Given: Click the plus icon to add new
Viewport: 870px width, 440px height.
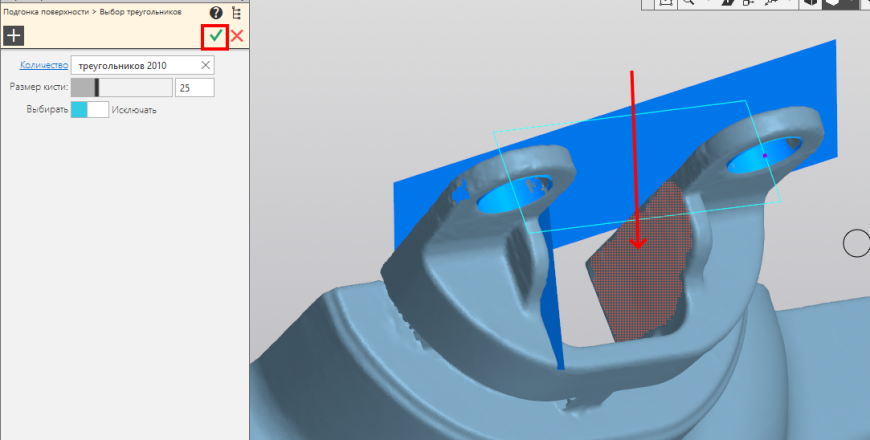Looking at the screenshot, I should [x=13, y=36].
